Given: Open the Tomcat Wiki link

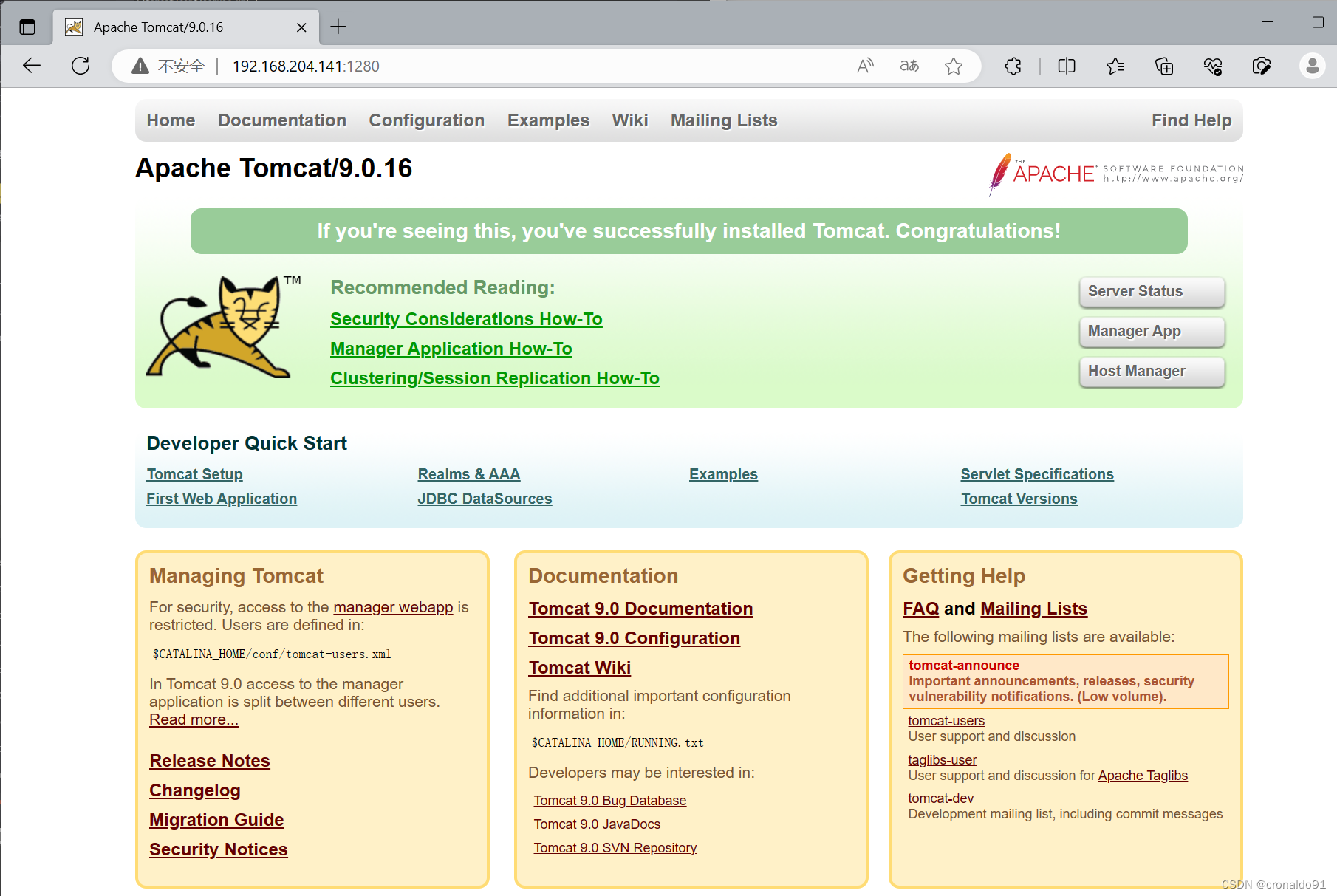Looking at the screenshot, I should coord(580,668).
